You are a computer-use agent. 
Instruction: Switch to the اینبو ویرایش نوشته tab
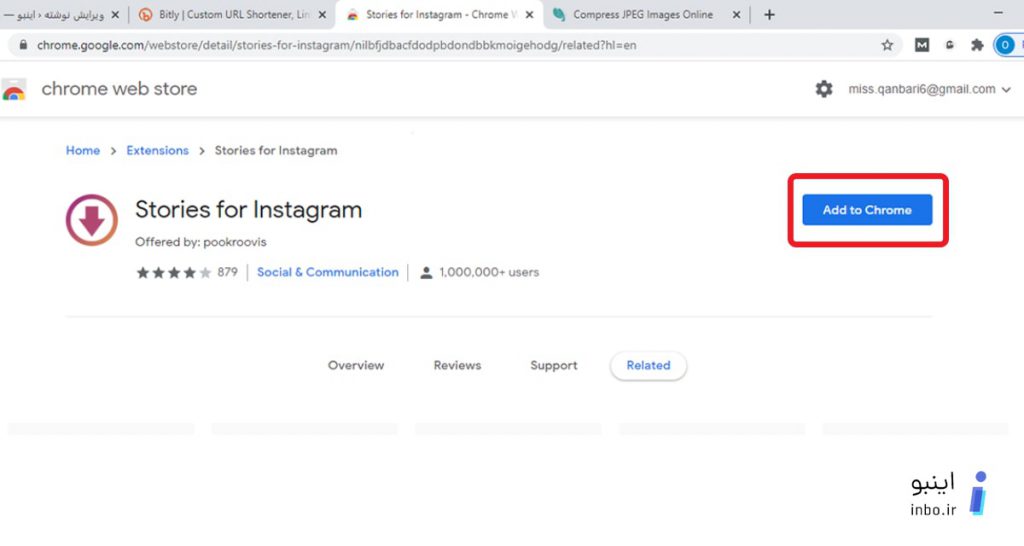click(60, 14)
